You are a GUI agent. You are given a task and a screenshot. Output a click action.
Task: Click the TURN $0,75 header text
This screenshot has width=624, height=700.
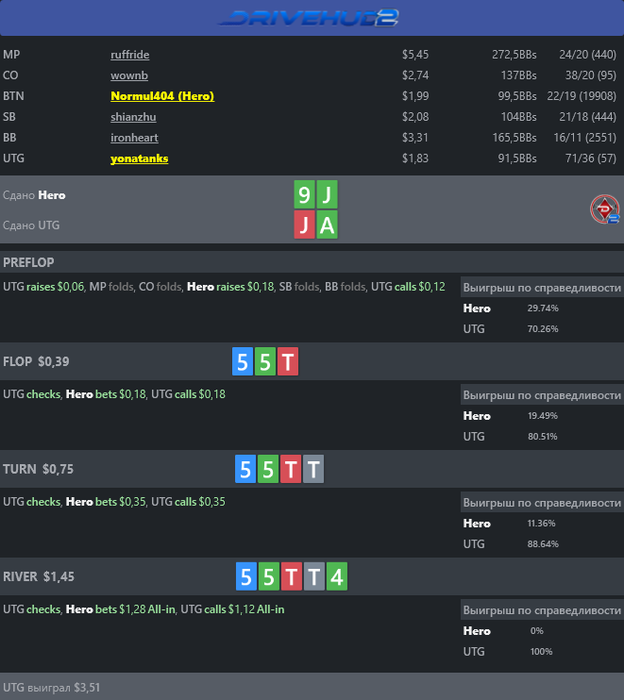point(38,469)
